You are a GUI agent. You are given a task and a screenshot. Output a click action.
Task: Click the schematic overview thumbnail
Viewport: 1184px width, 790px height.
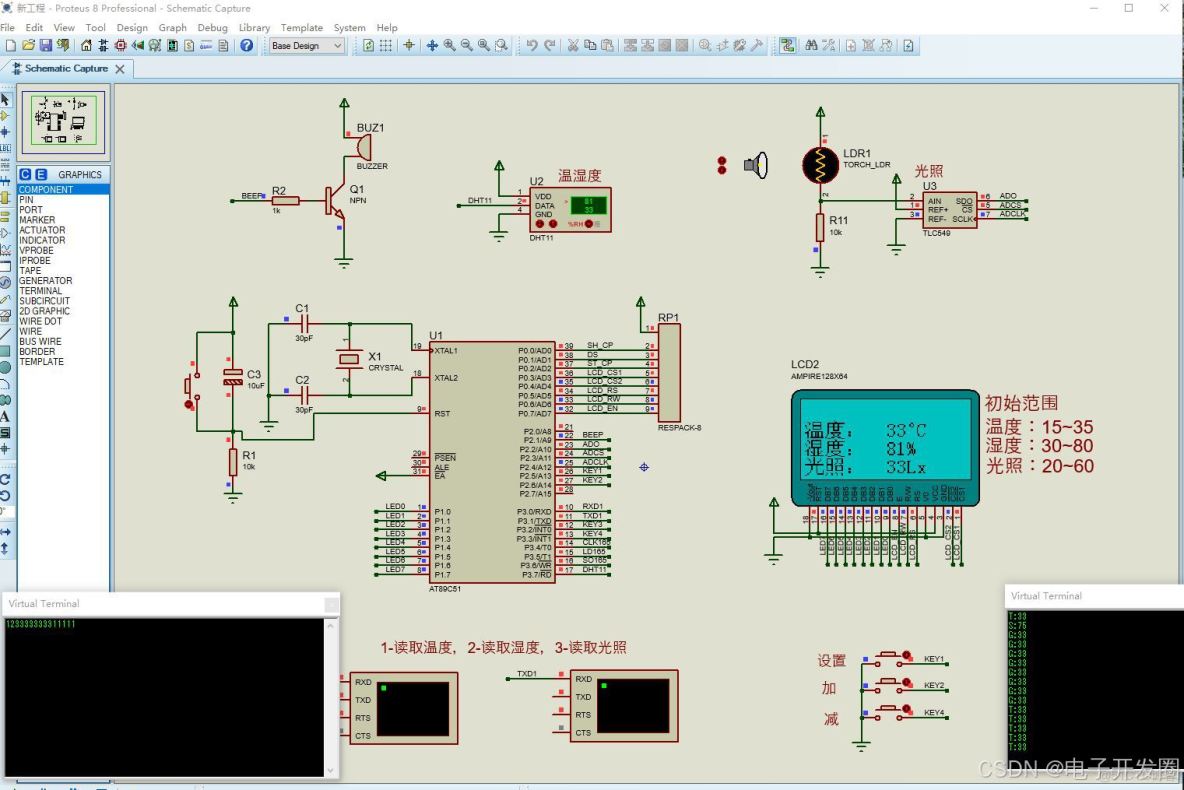(64, 119)
